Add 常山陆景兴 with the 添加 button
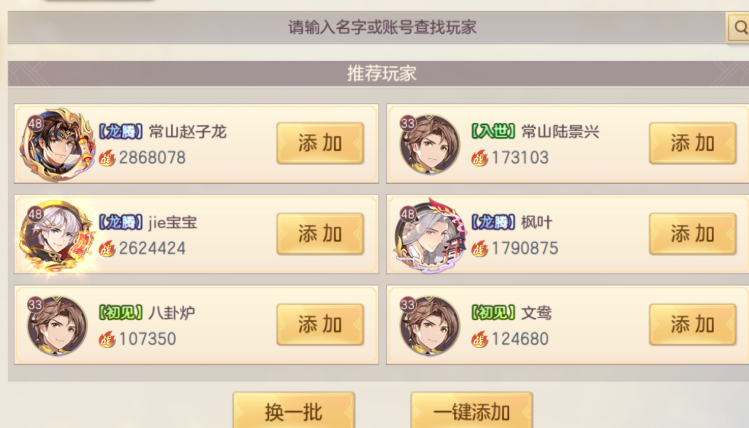Image resolution: width=749 pixels, height=428 pixels. [693, 143]
